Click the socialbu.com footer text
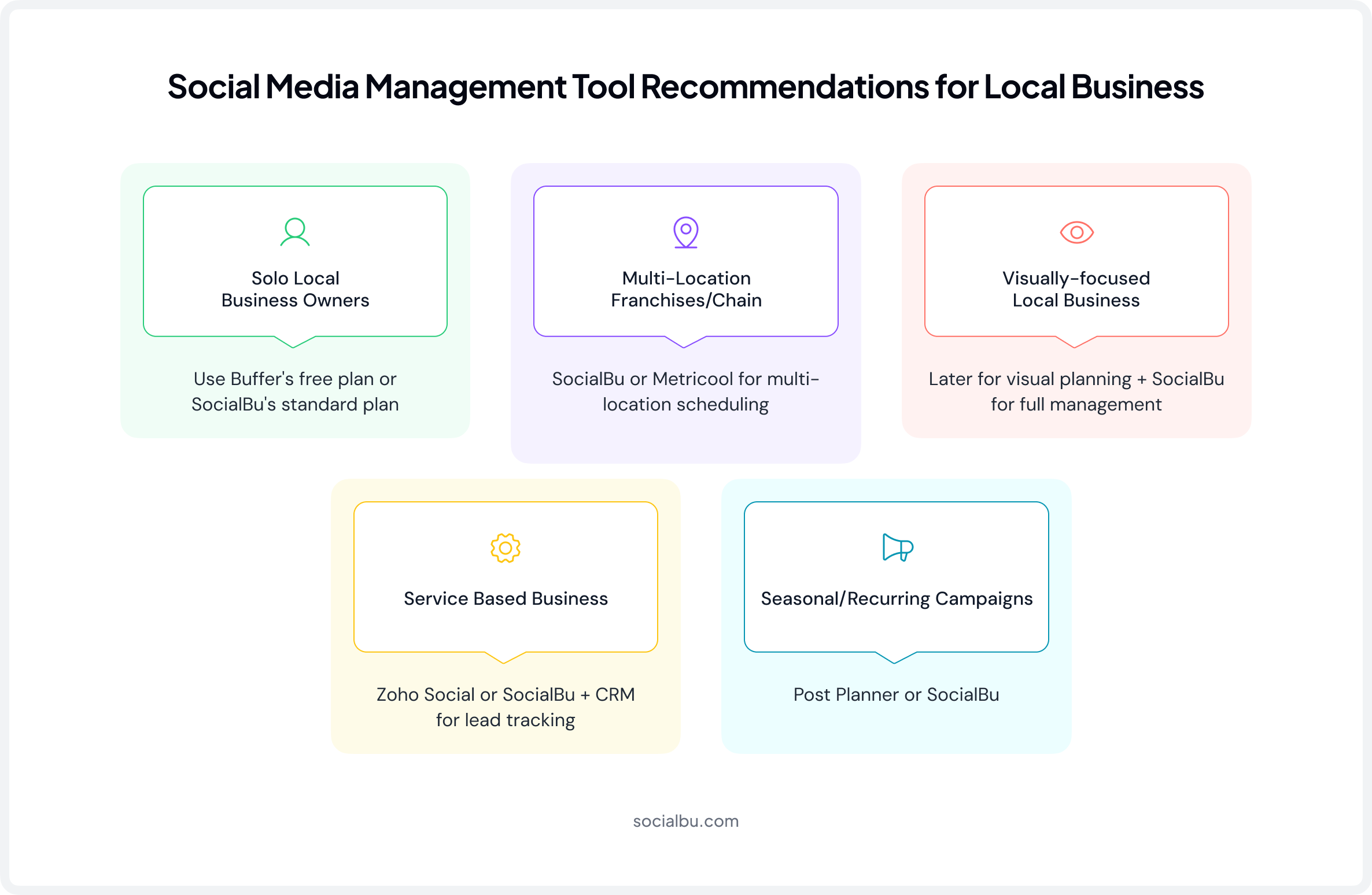The image size is (1372, 895). pos(686,821)
